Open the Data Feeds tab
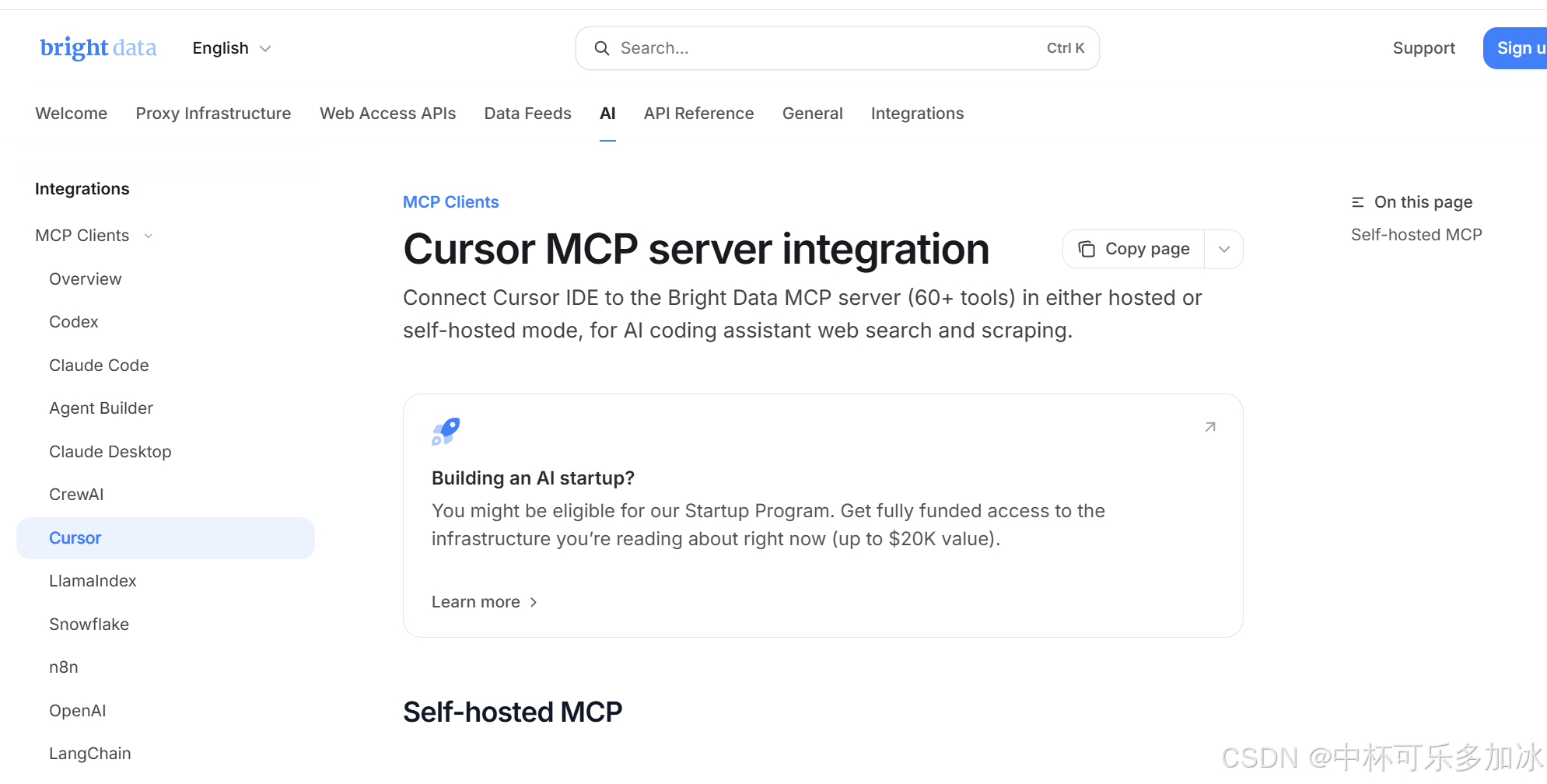Screen dimensions: 1547x784 [528, 114]
